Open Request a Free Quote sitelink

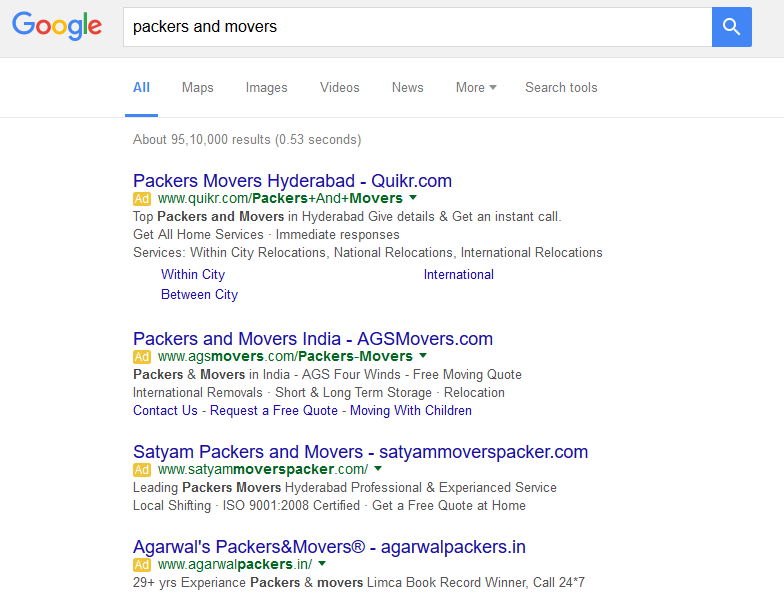coord(274,410)
